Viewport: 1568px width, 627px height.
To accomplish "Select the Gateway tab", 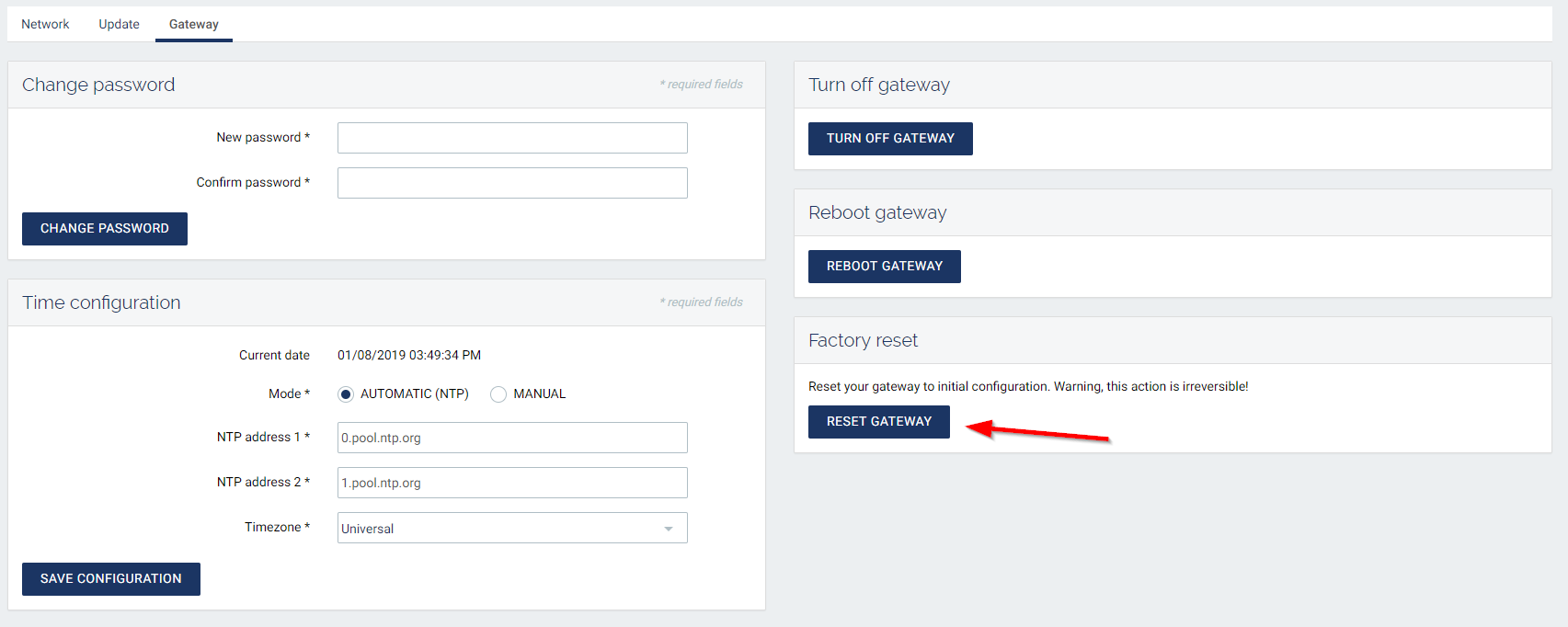I will pyautogui.click(x=193, y=24).
